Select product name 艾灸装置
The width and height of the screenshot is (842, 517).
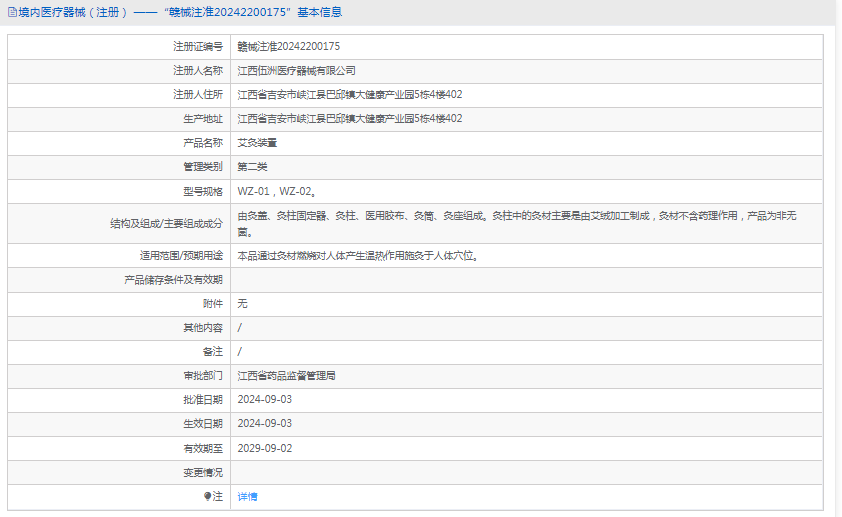[x=257, y=143]
